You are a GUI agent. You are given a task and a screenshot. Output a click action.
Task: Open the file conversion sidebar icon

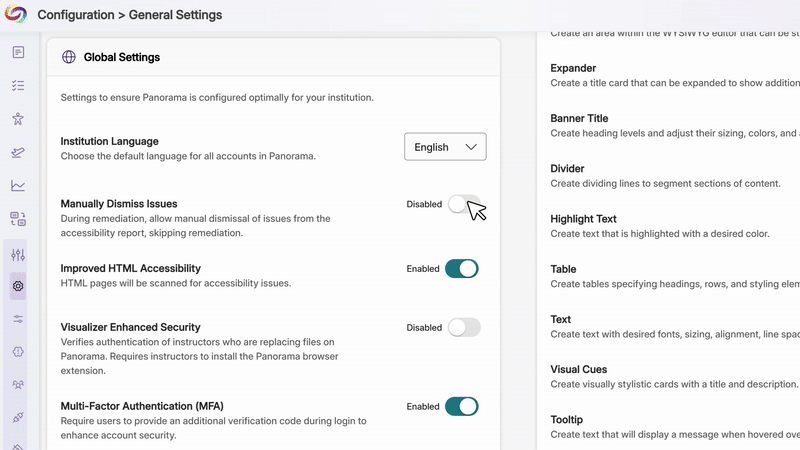tap(18, 219)
